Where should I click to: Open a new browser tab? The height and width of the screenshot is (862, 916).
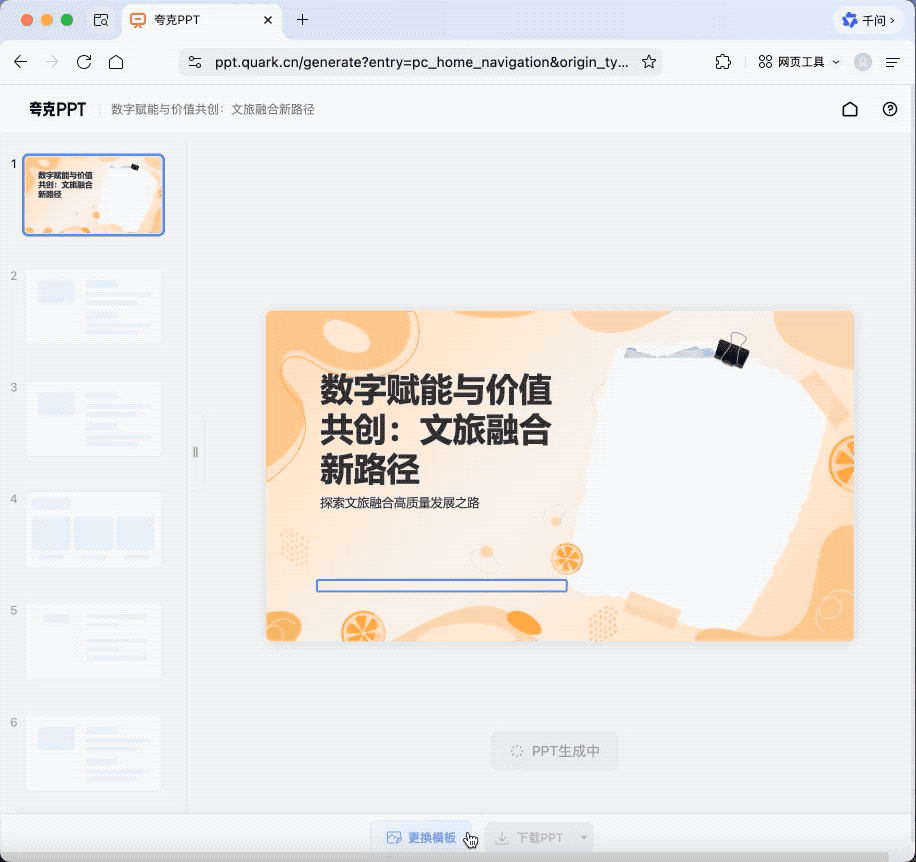302,20
